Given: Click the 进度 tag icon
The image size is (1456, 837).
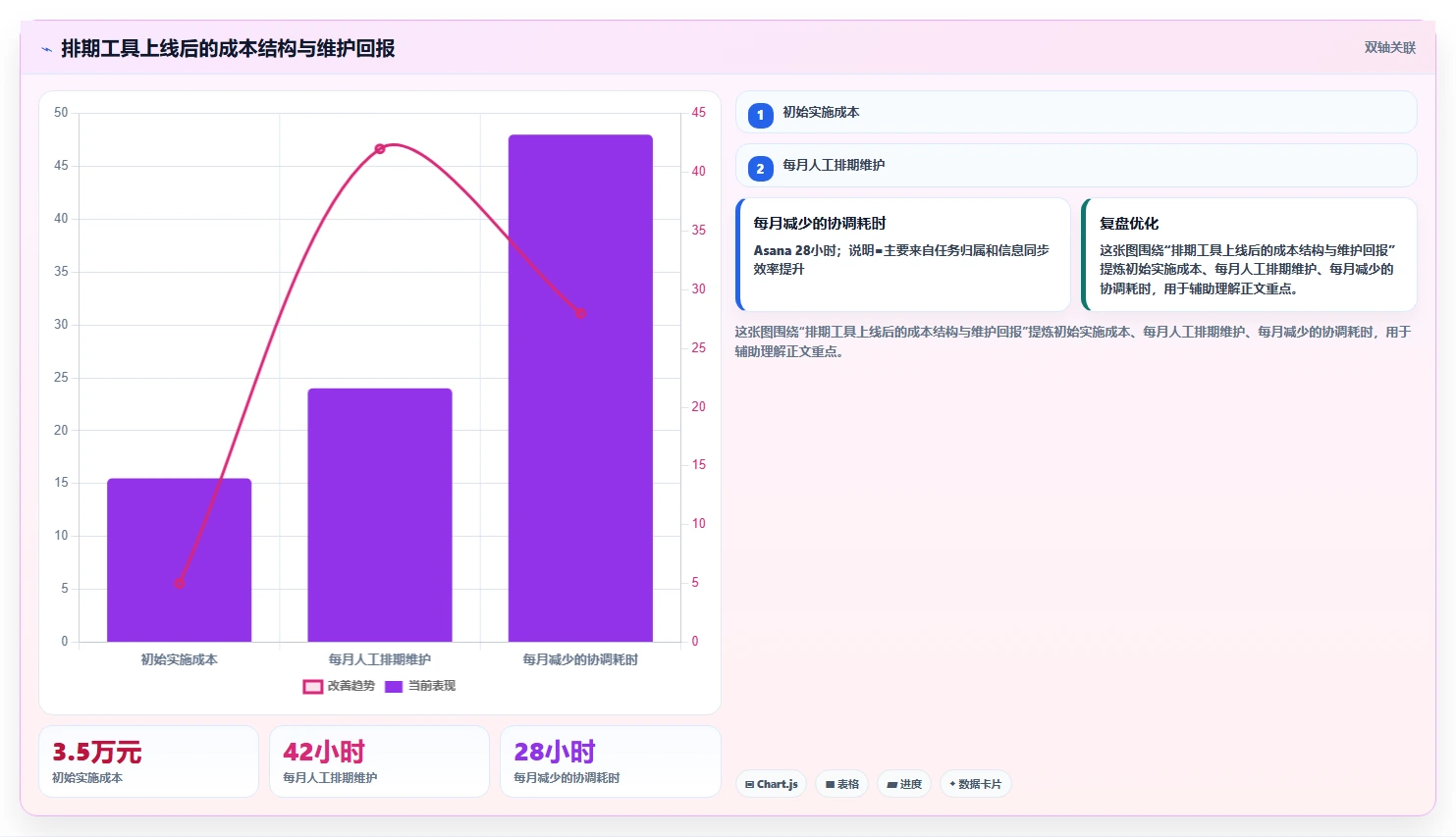Looking at the screenshot, I should 891,785.
